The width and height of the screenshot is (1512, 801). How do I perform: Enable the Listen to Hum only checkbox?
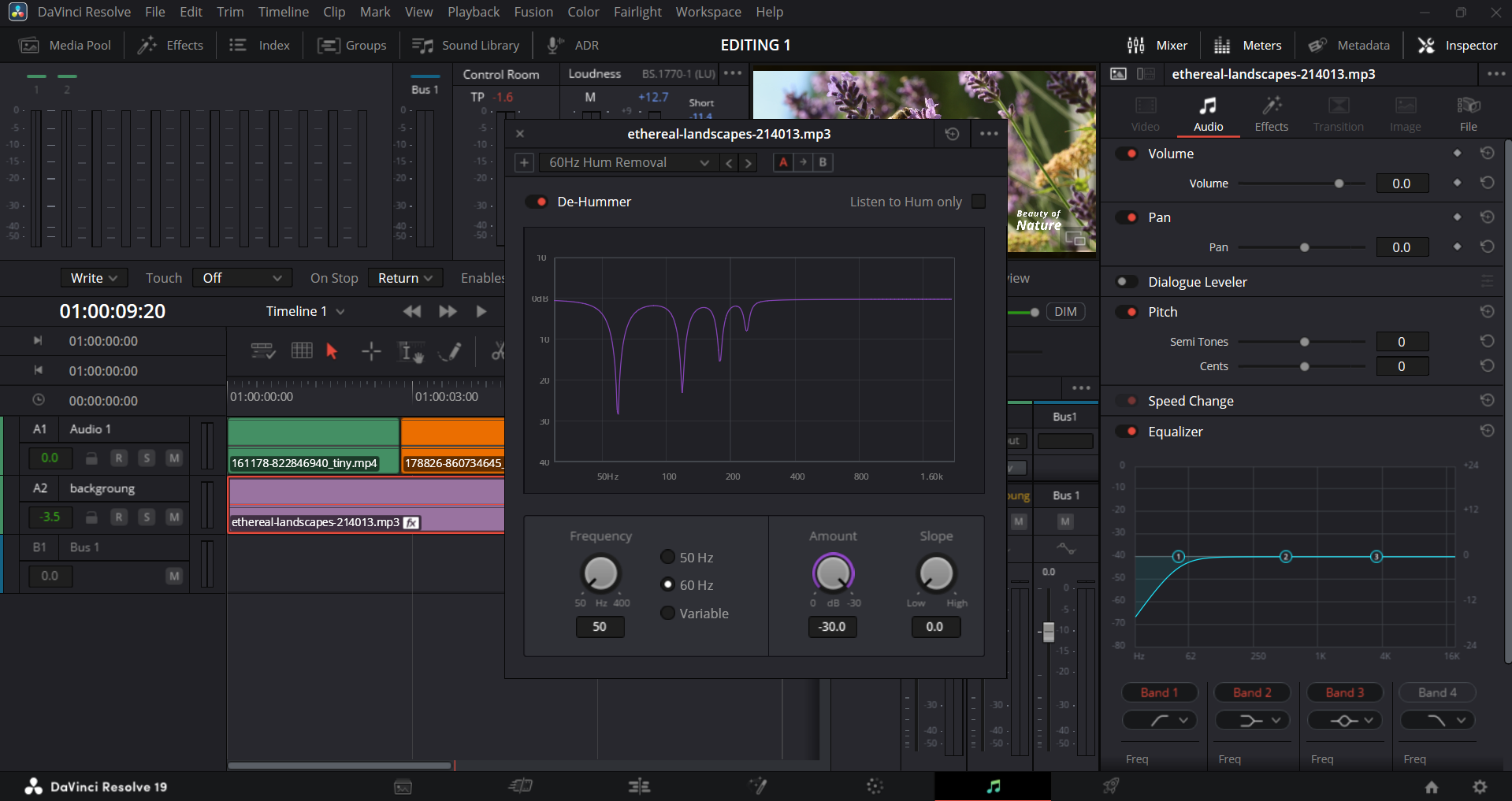979,202
